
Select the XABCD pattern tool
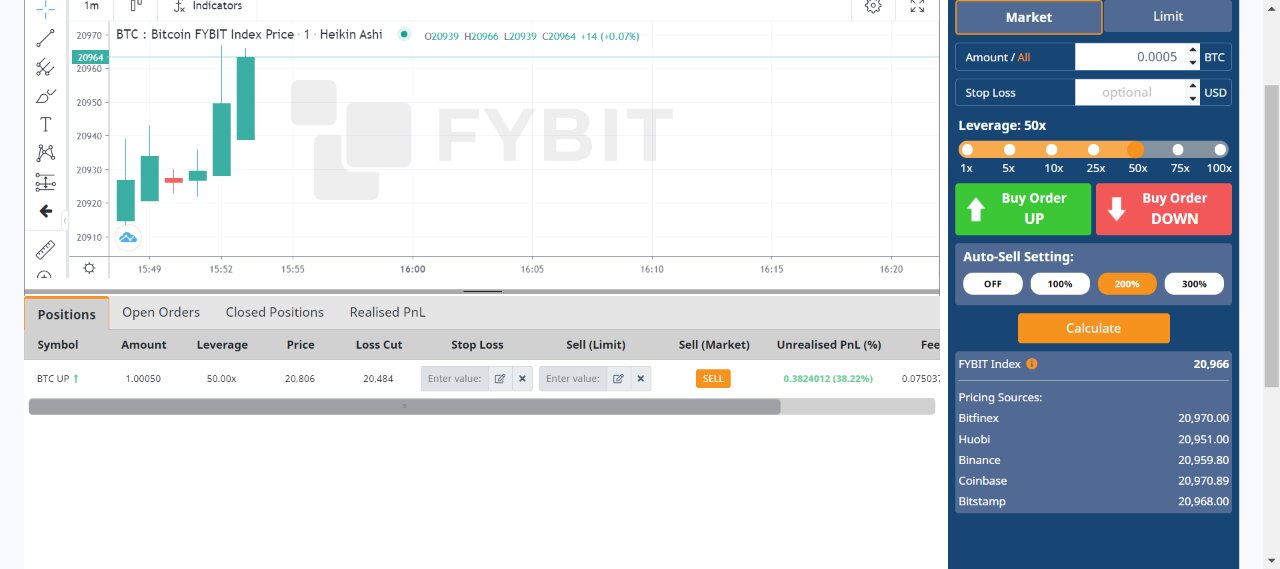45,153
